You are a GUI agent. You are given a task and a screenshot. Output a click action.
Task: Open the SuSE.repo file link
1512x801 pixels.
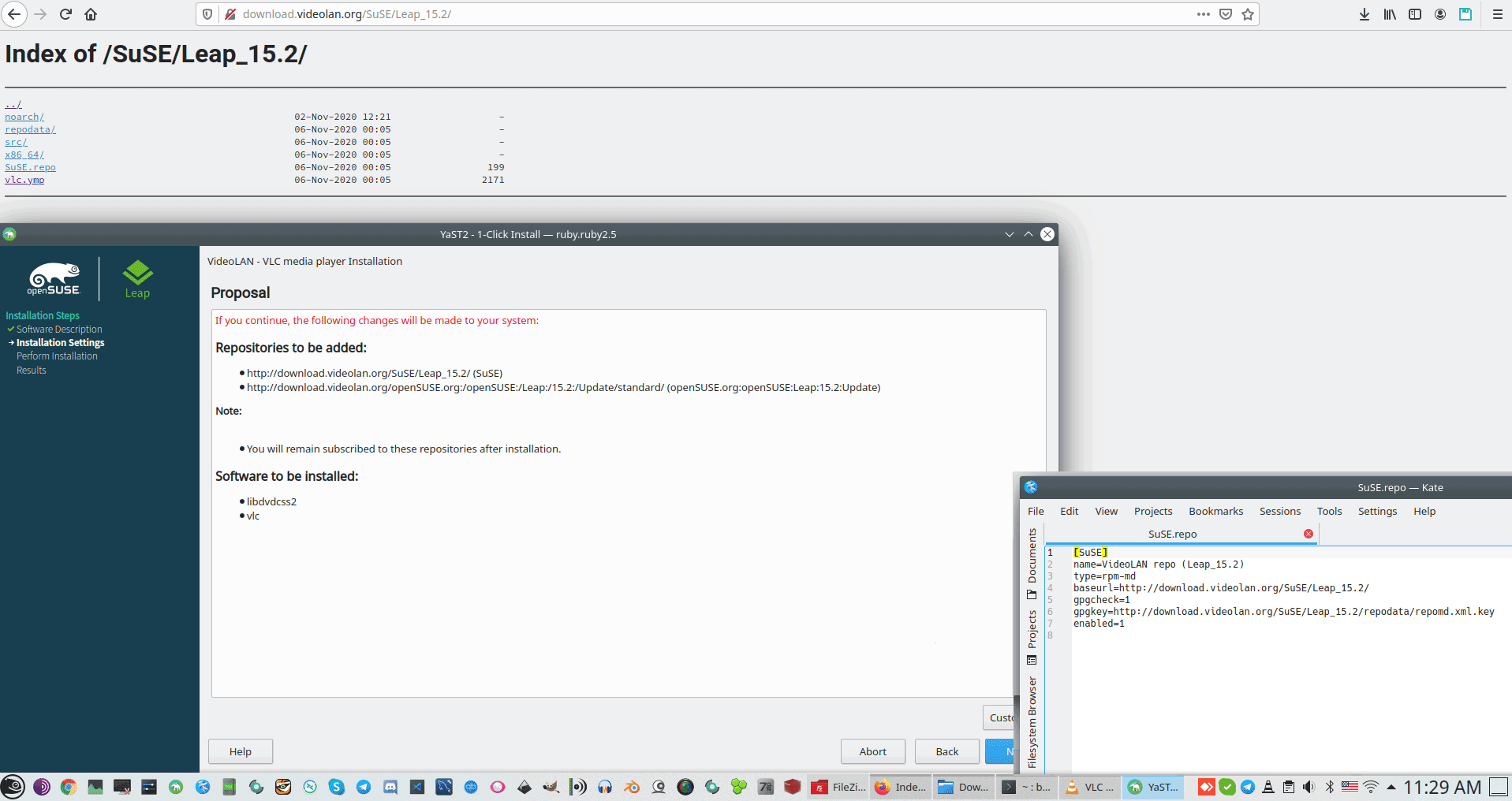coord(30,167)
